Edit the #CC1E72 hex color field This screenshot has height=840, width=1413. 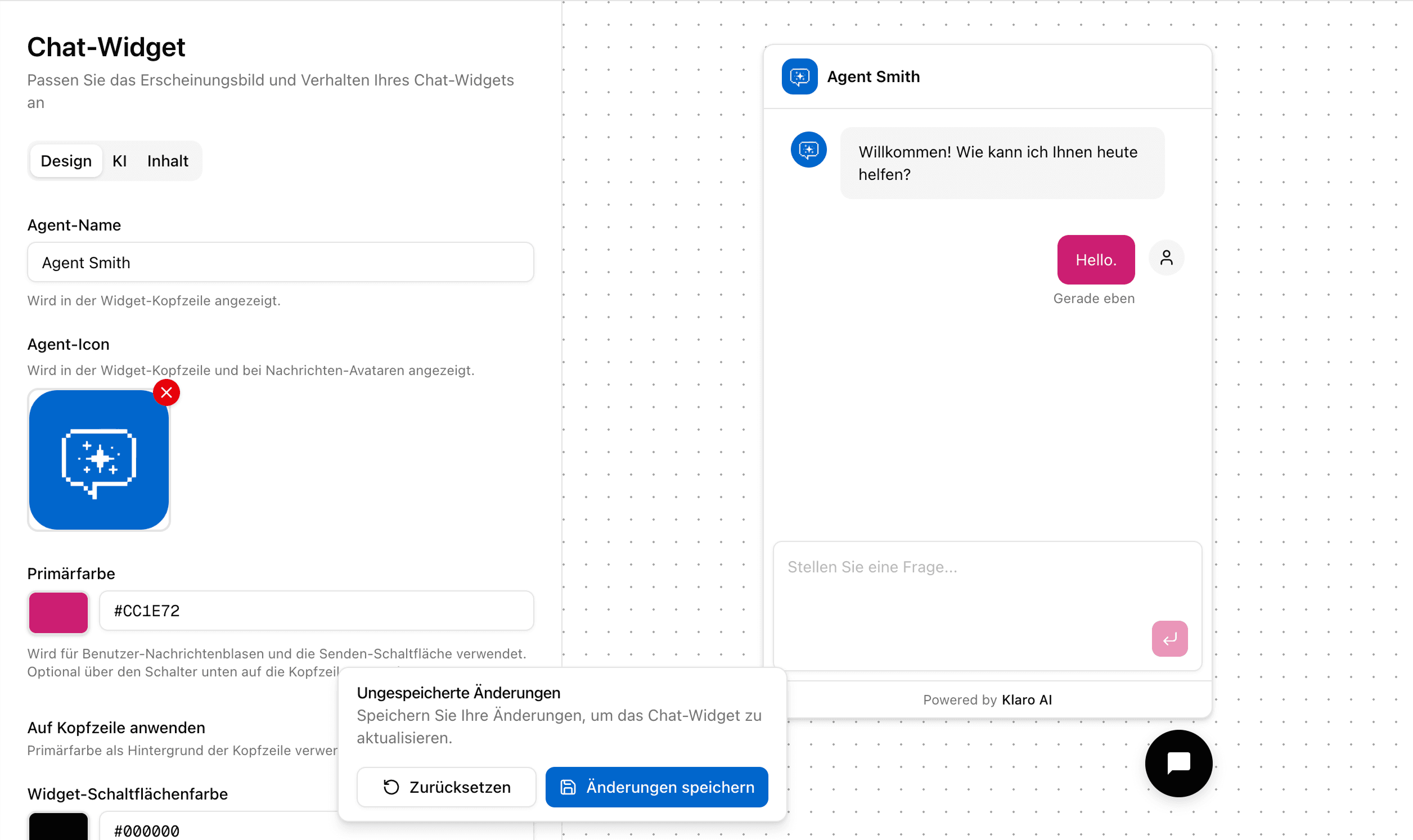pos(316,611)
